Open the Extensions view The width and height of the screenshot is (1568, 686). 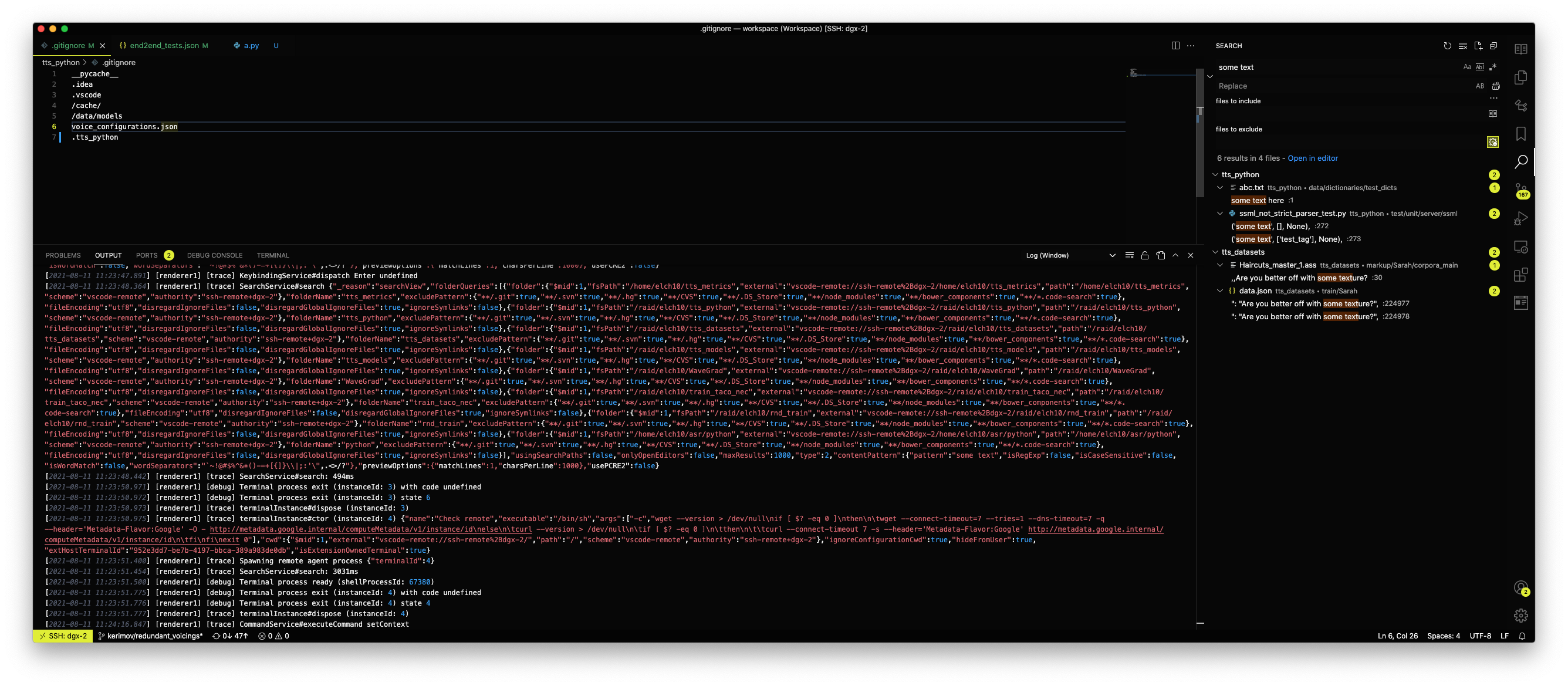tap(1520, 275)
